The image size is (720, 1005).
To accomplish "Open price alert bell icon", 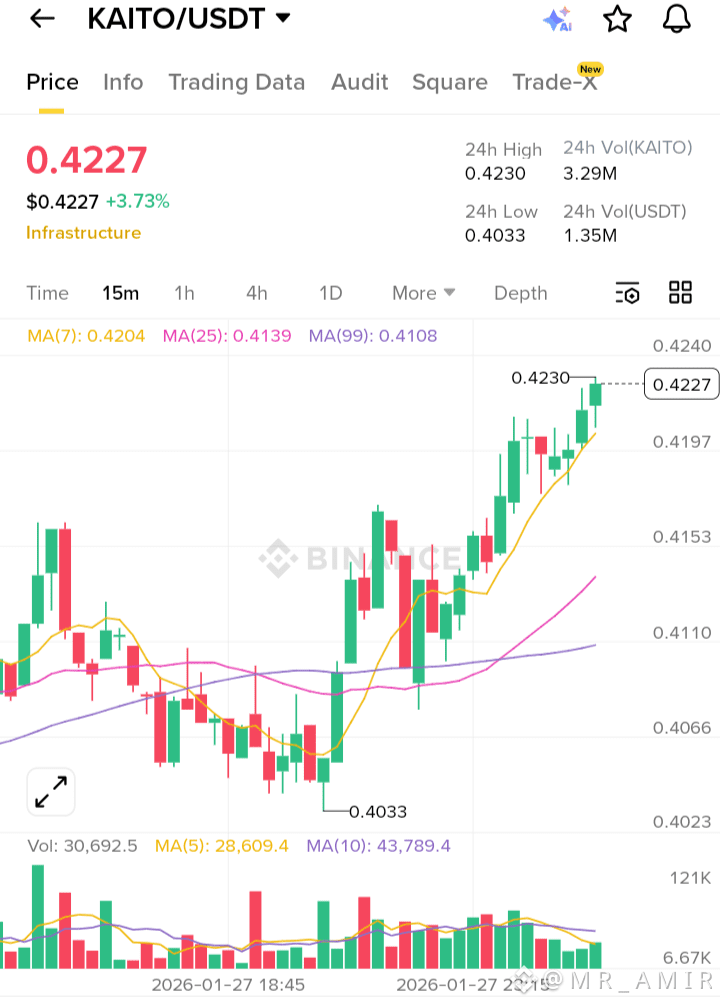I will click(x=676, y=19).
